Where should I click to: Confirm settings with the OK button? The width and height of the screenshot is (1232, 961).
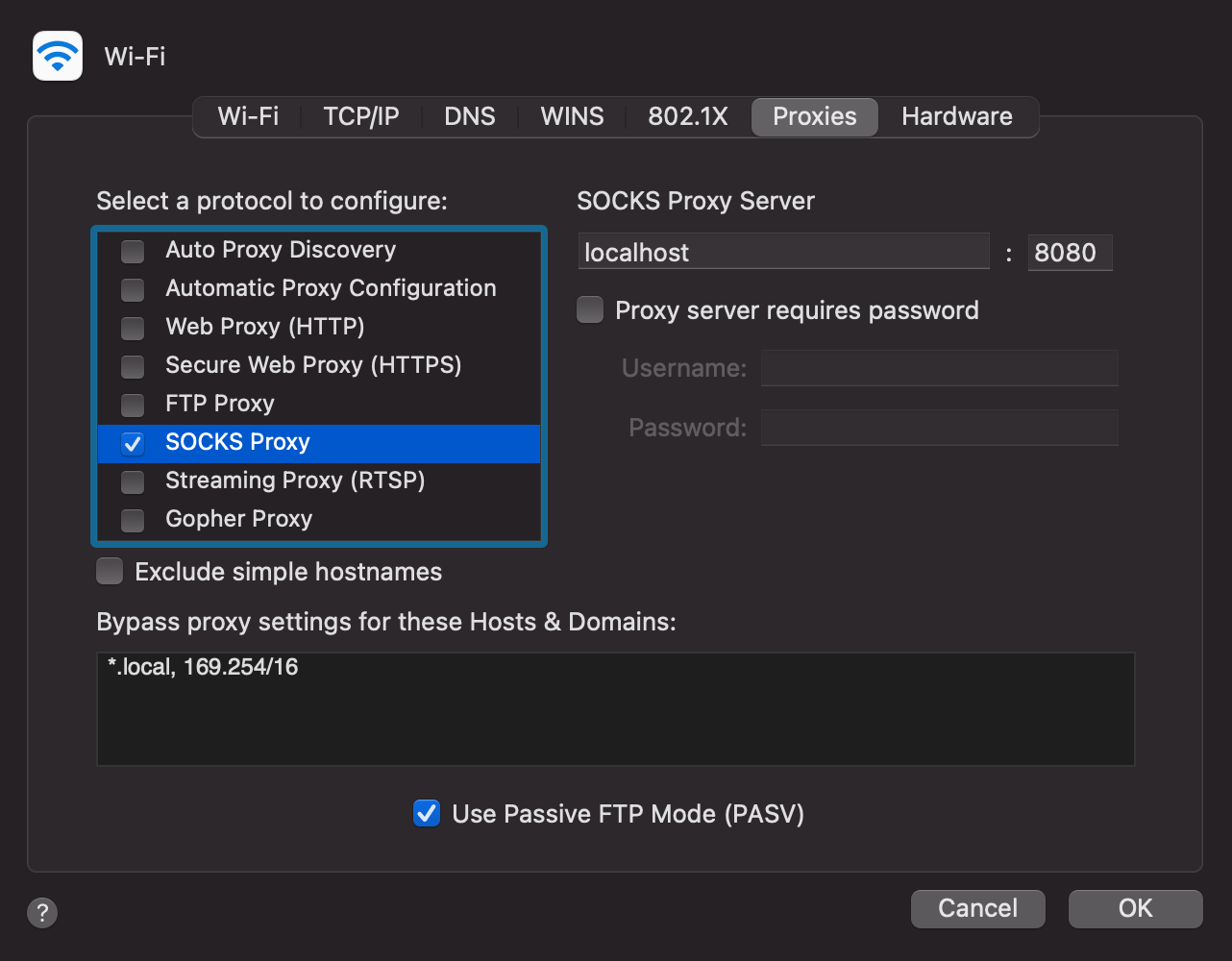tap(1135, 908)
